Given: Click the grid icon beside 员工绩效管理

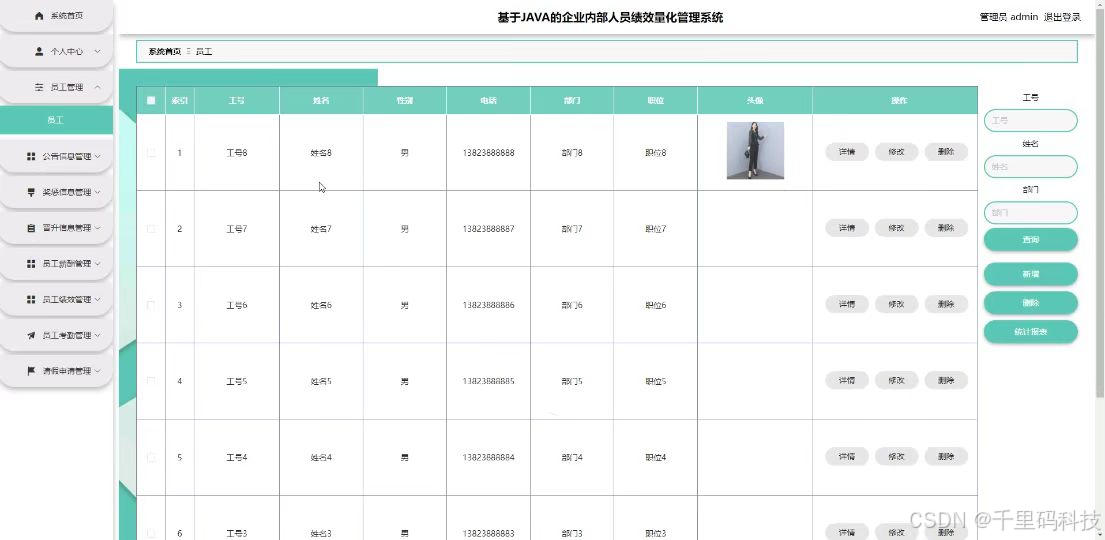Looking at the screenshot, I should pos(31,300).
